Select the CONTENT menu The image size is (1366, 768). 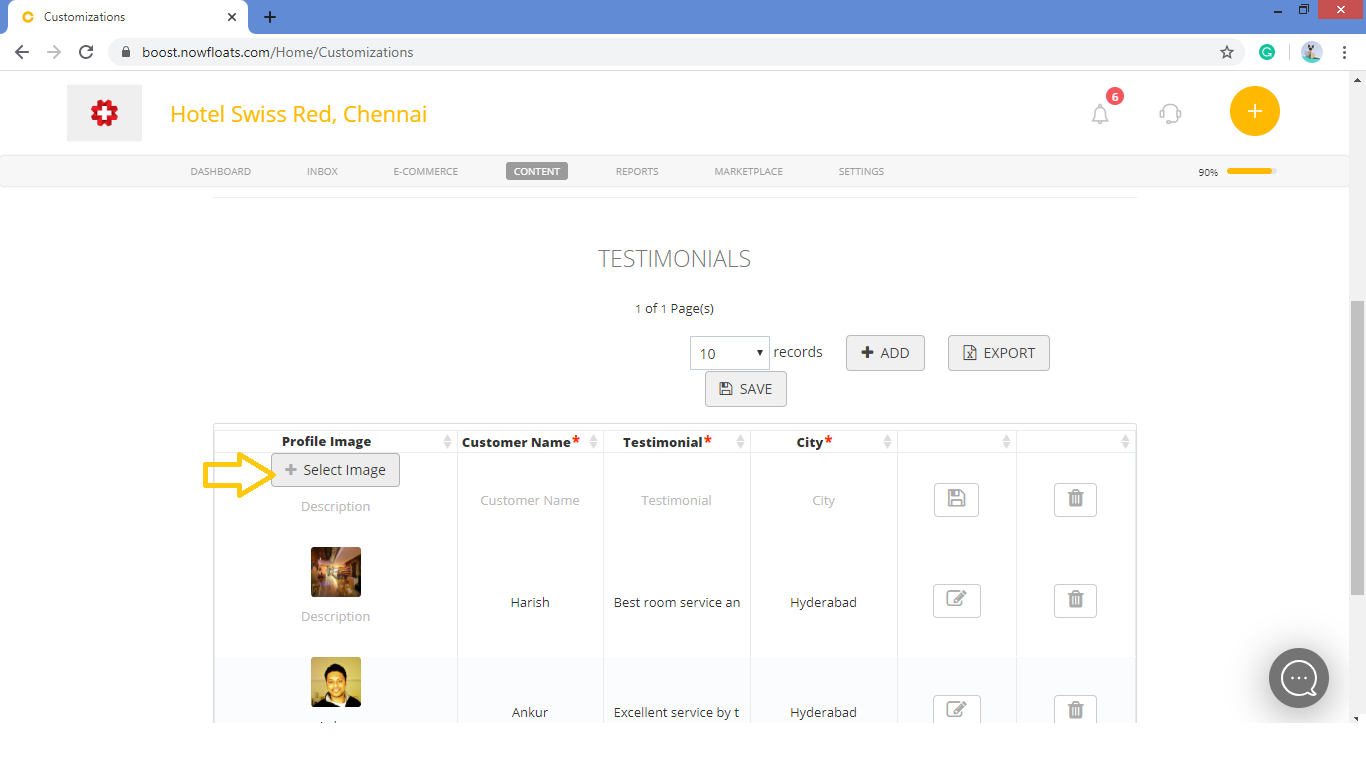click(537, 171)
